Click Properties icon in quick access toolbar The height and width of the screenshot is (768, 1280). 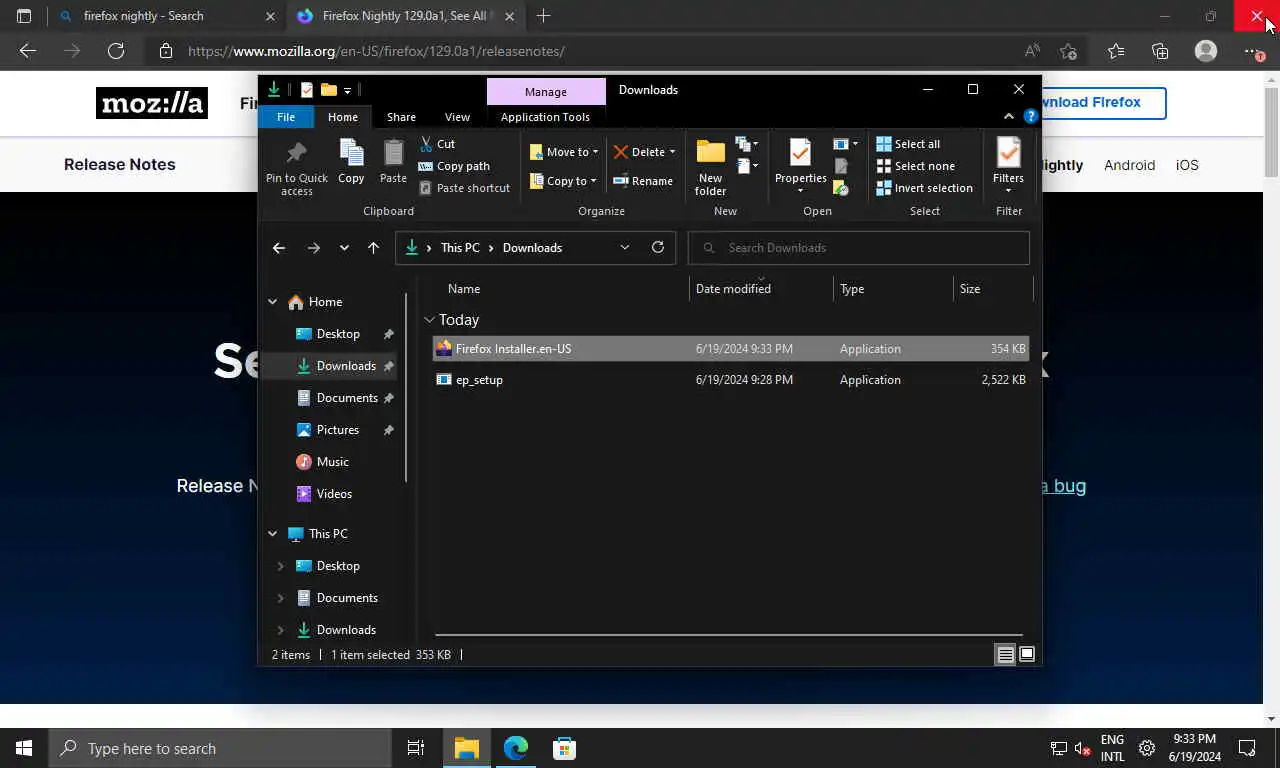click(306, 90)
